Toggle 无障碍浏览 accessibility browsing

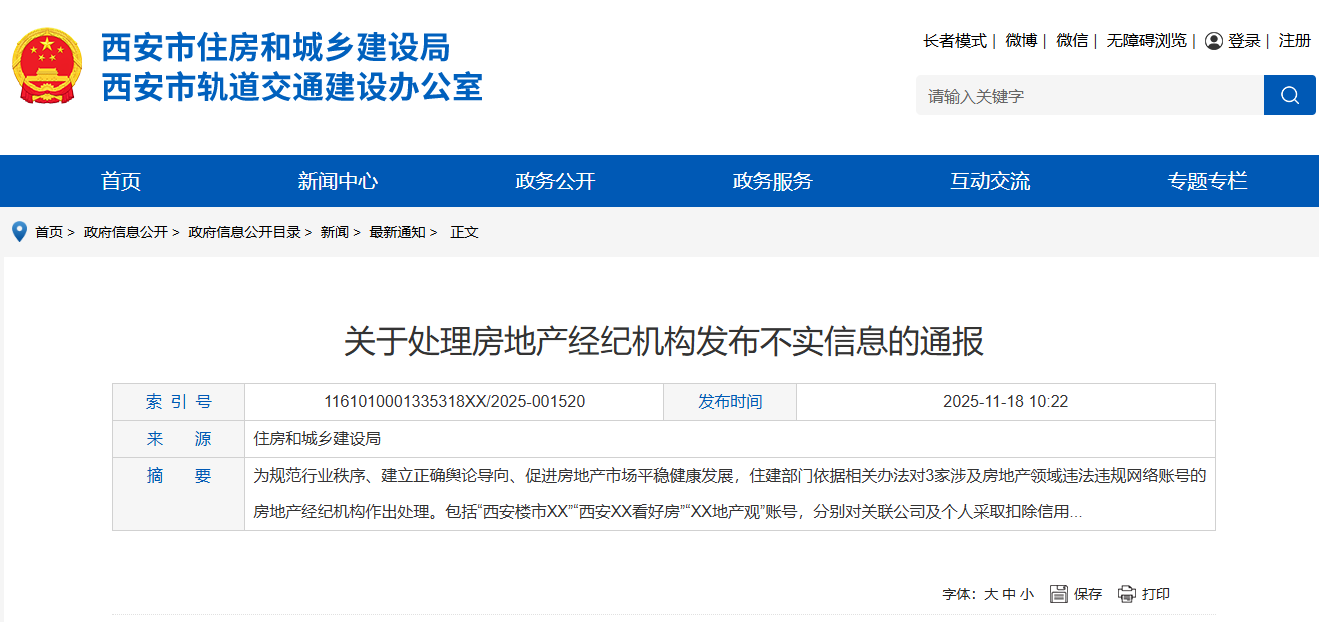point(1146,41)
